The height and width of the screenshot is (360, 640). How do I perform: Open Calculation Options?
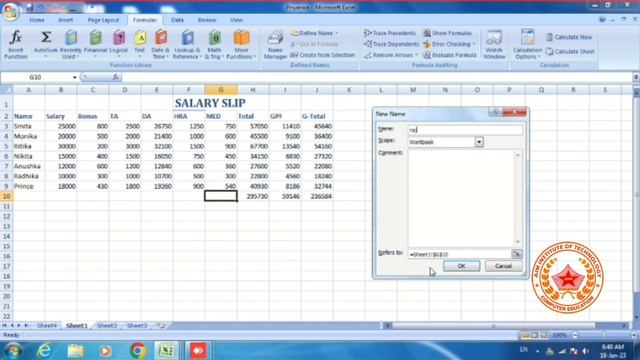527,44
